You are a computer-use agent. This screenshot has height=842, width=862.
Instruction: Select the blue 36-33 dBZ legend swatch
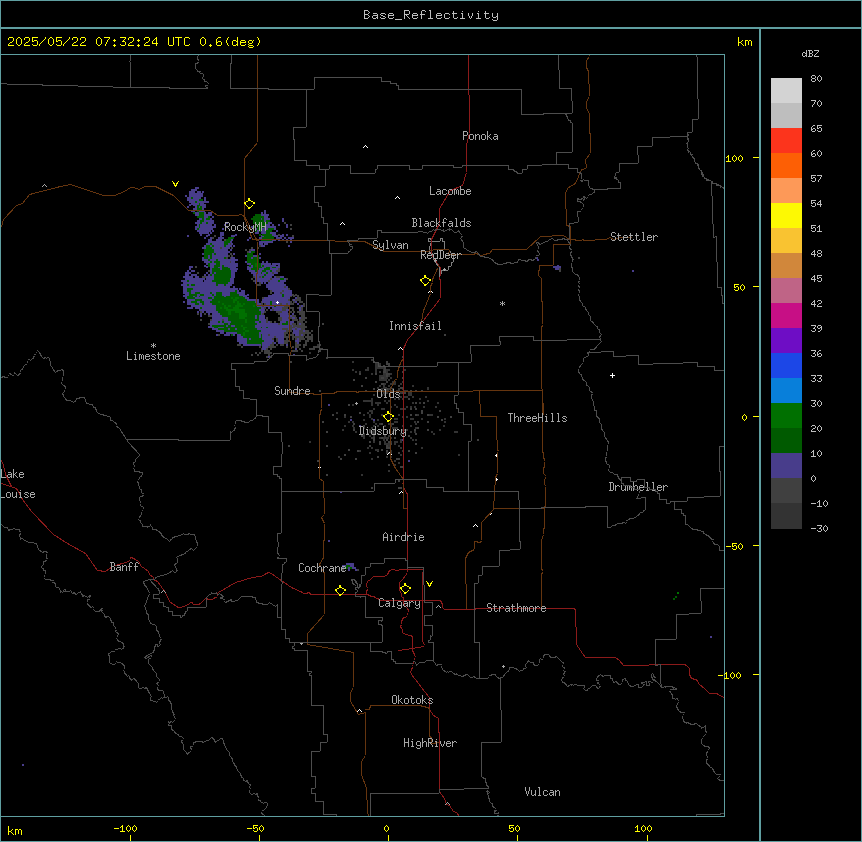786,365
